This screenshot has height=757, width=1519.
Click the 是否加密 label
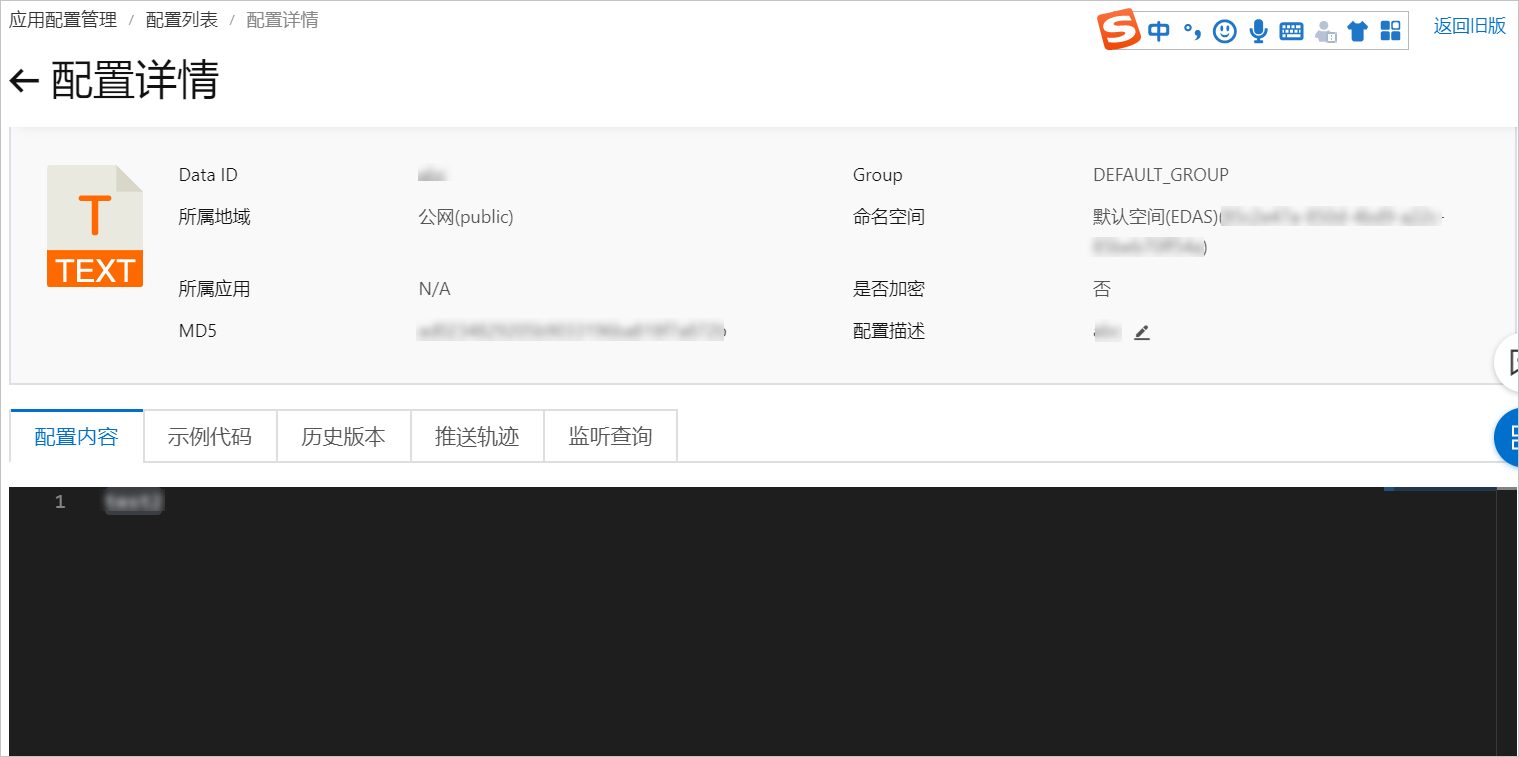pos(889,289)
